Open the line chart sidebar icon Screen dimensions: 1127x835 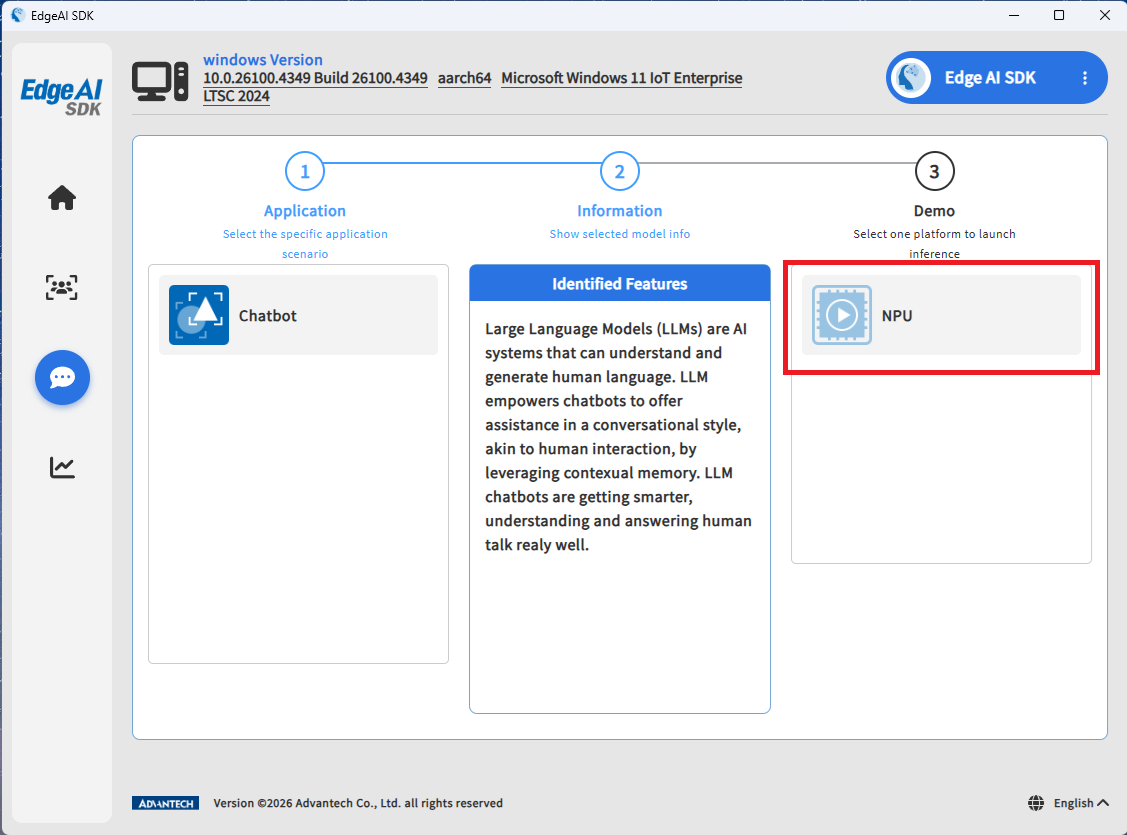tap(62, 467)
